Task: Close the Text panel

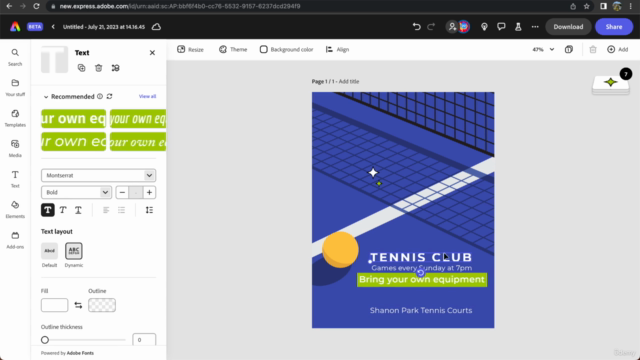Action: click(x=152, y=53)
